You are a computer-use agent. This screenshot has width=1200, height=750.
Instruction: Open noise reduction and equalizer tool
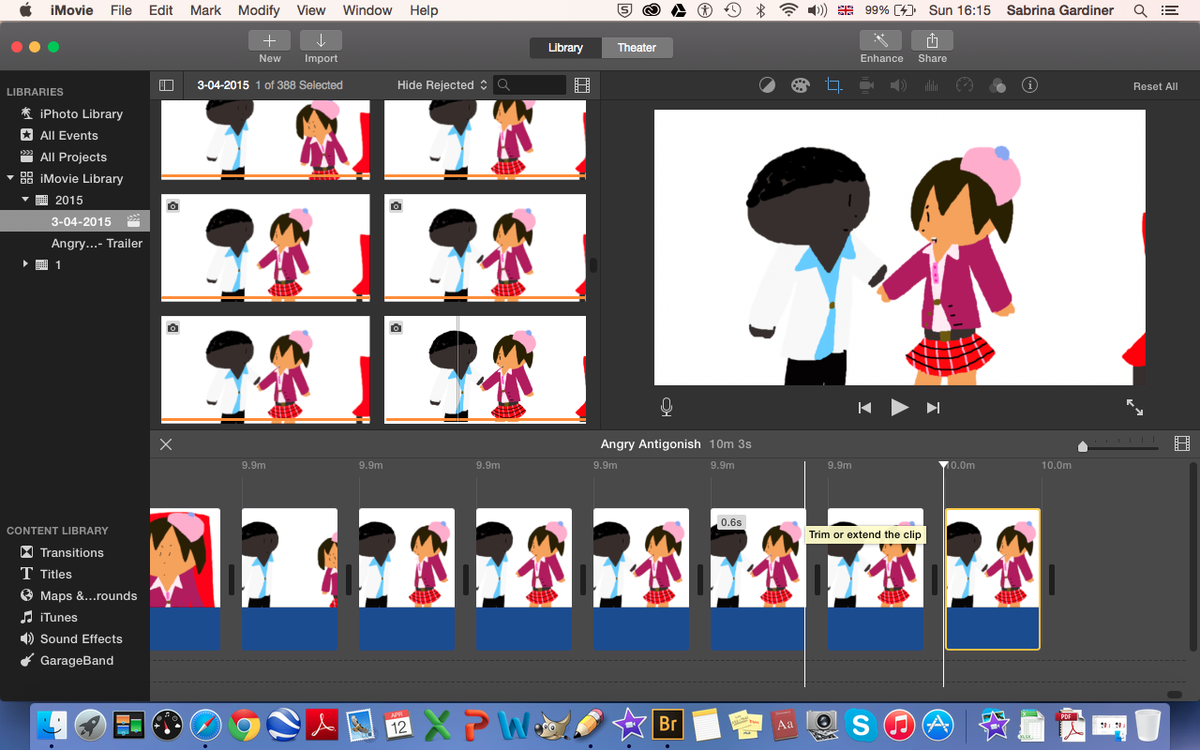point(931,86)
